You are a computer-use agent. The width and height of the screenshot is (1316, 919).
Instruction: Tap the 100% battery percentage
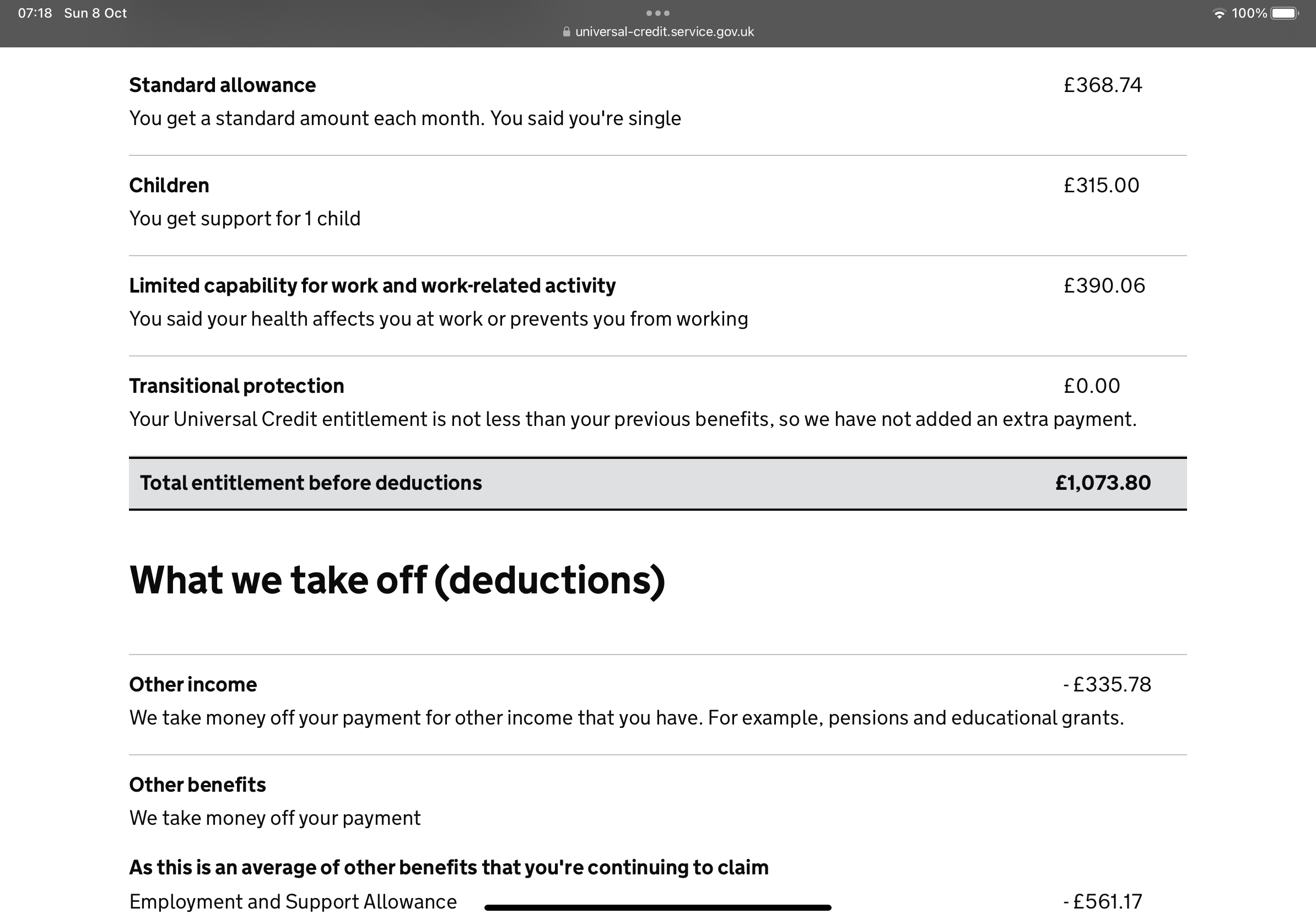[1249, 13]
